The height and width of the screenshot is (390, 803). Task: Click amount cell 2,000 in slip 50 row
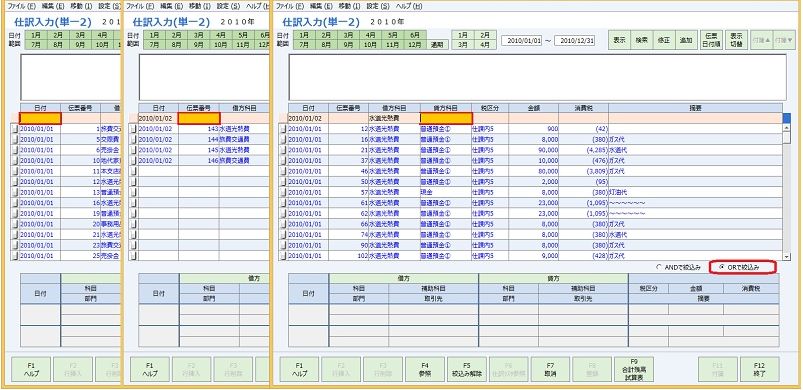[x=534, y=182]
